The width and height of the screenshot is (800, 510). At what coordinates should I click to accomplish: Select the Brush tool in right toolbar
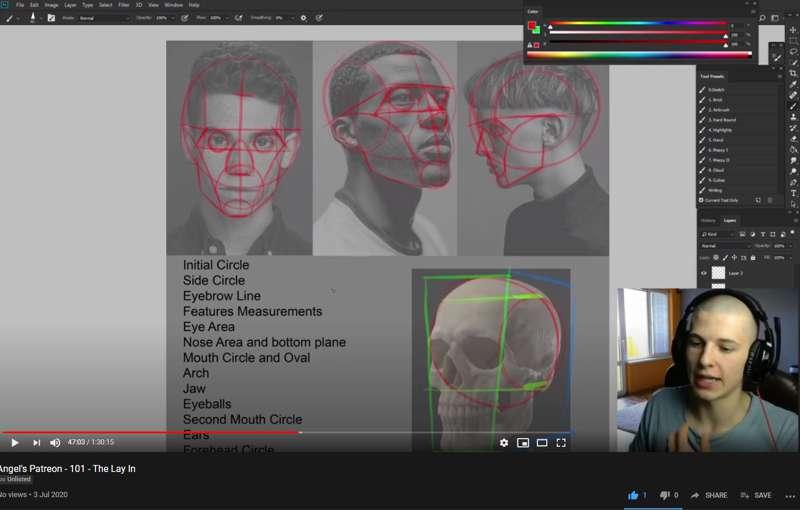[x=793, y=106]
